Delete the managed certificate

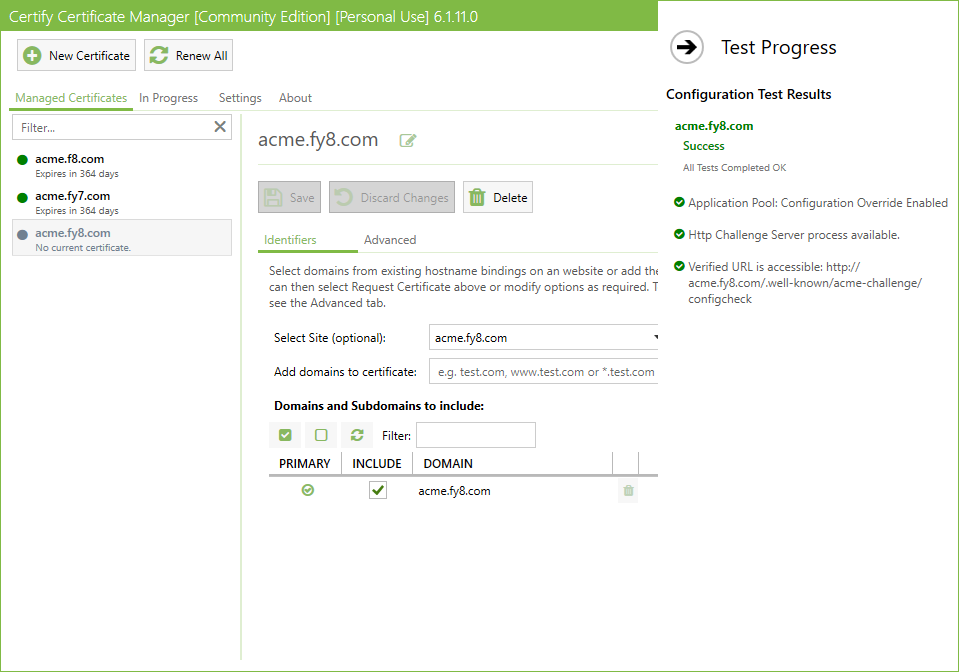[498, 197]
